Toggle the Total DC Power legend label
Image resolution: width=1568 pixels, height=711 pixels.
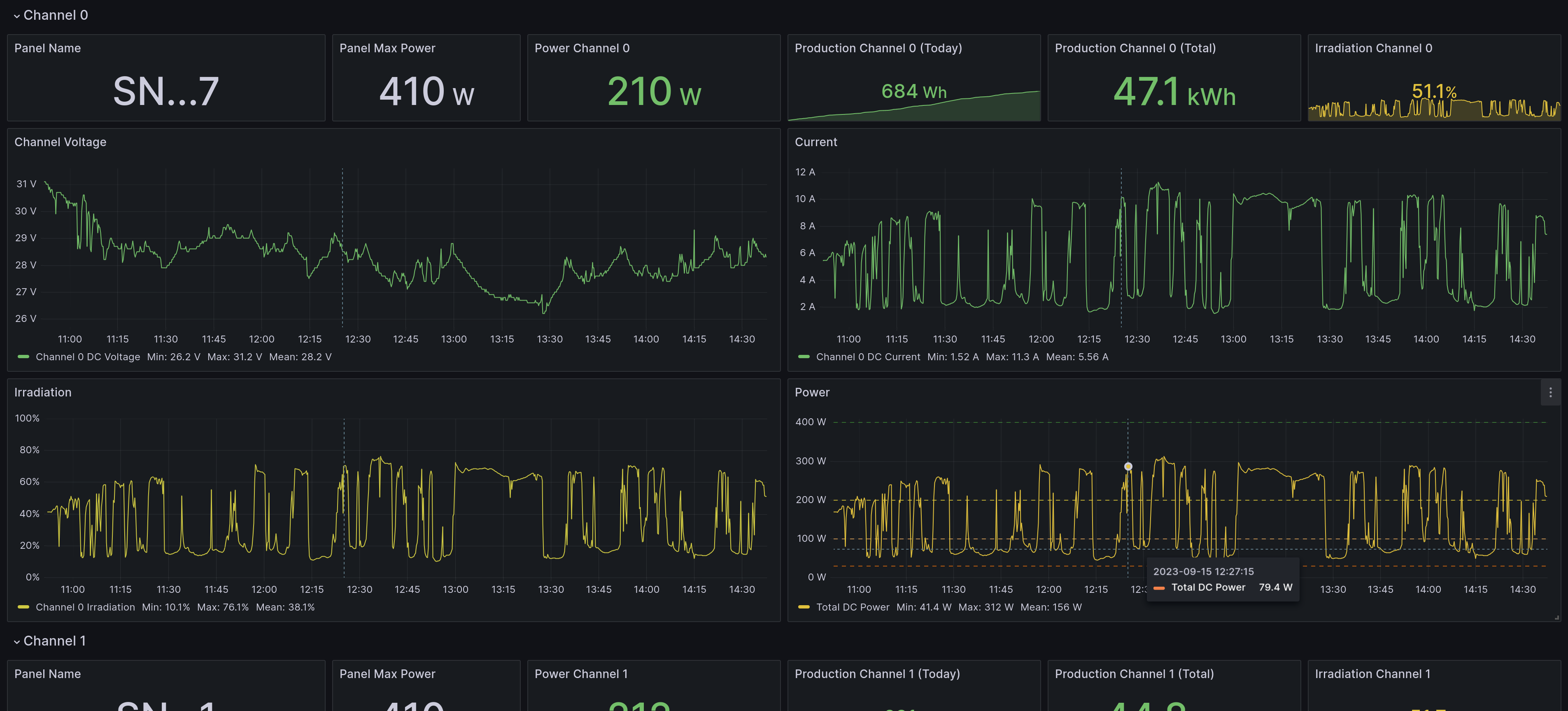coord(852,607)
